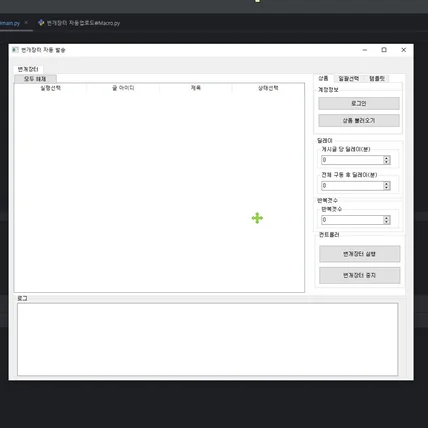The height and width of the screenshot is (428, 428).
Task: Start with the 번개장터 실행 button
Action: point(359,254)
